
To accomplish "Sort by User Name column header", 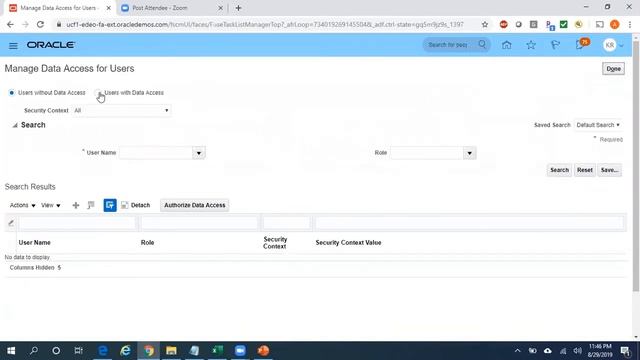I will pos(35,242).
